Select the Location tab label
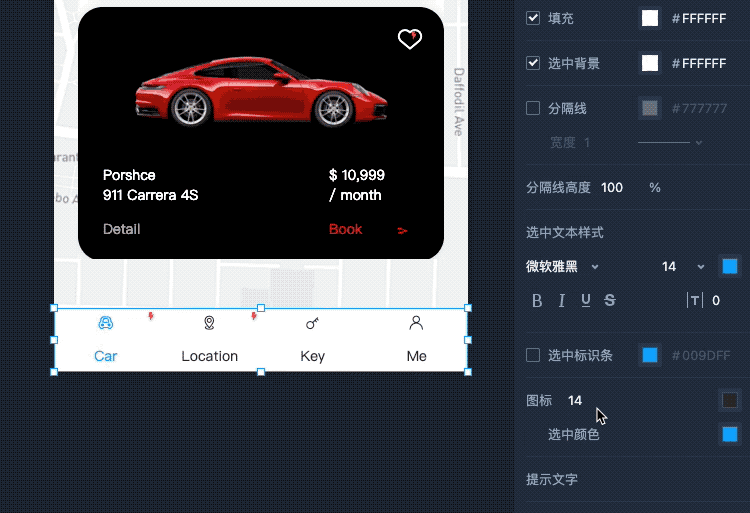This screenshot has width=750, height=513. pyautogui.click(x=210, y=356)
